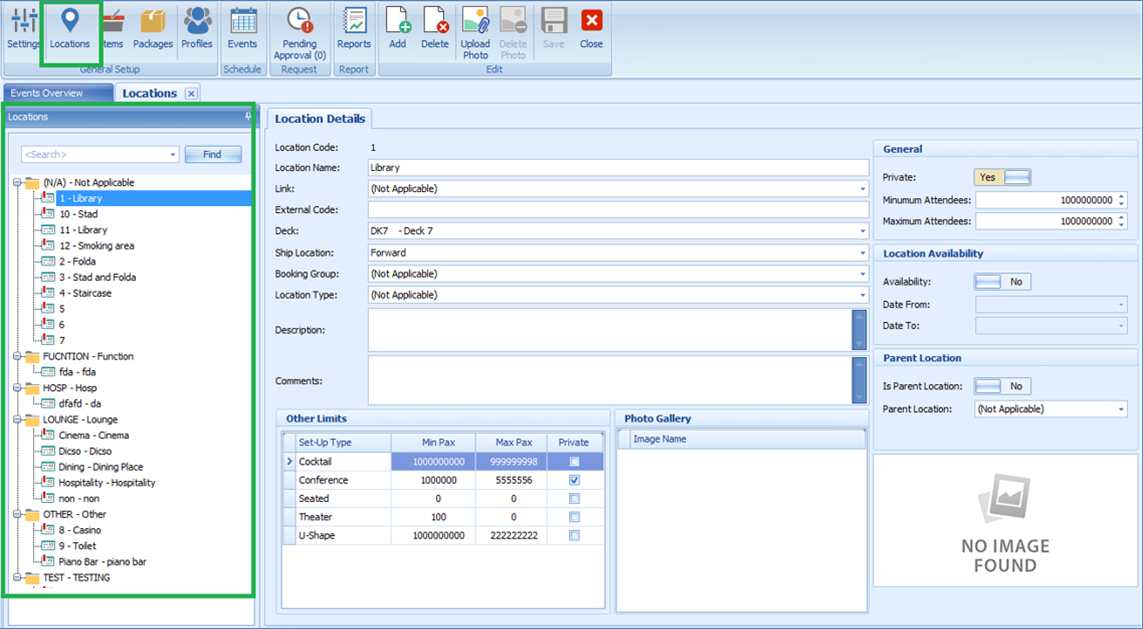Image resolution: width=1143 pixels, height=629 pixels.
Task: Click the External Code input field
Action: point(617,210)
